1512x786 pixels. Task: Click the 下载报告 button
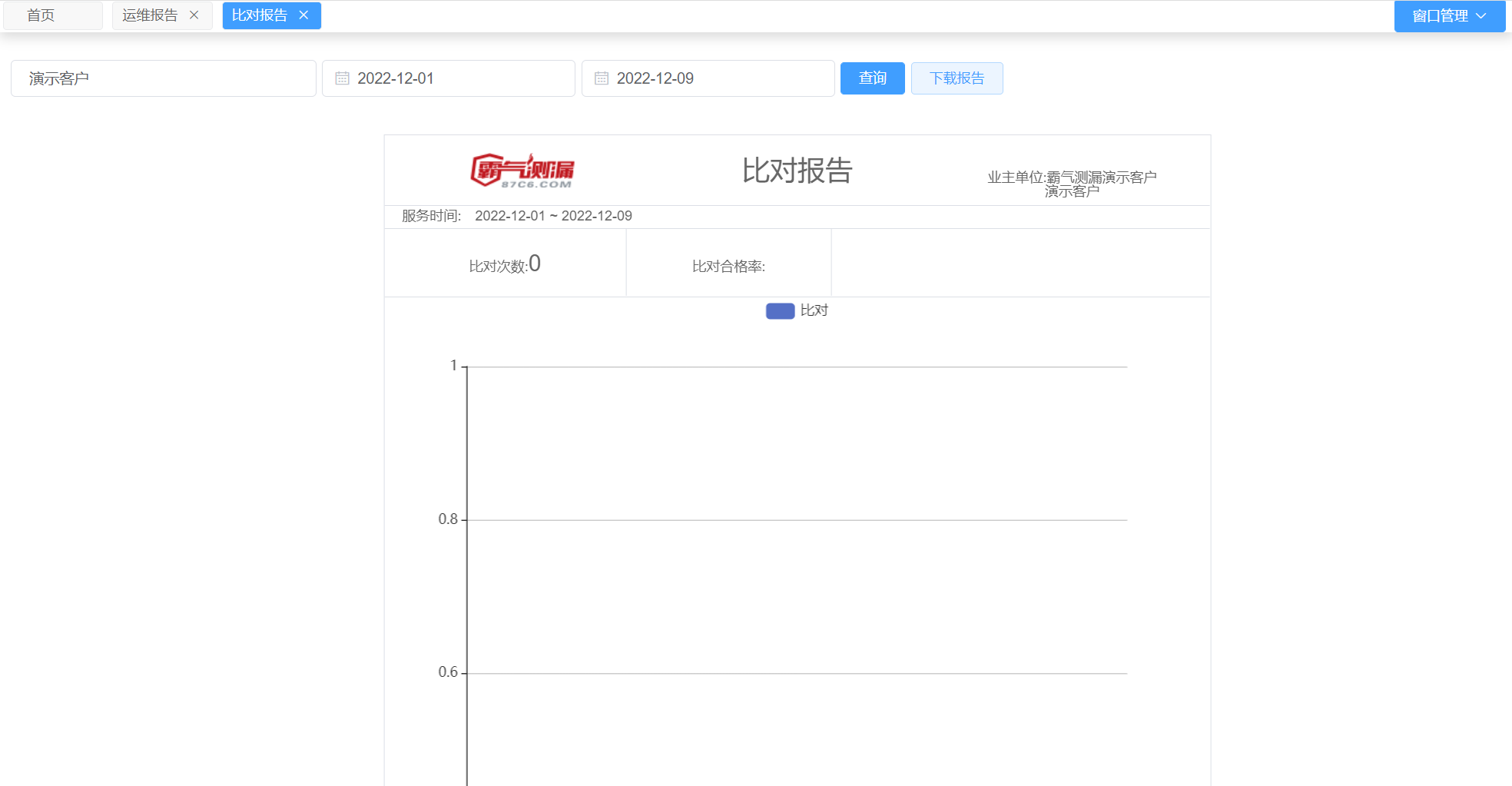click(x=957, y=78)
